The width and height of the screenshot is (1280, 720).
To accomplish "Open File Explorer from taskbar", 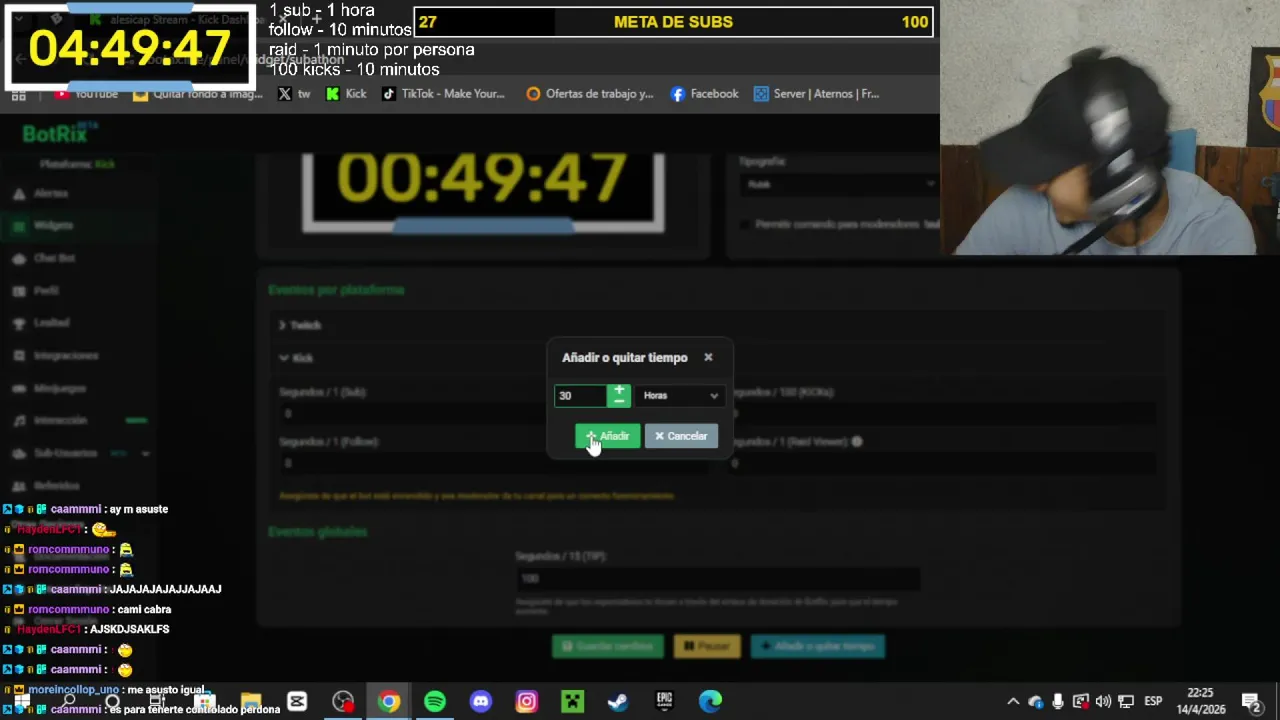I will 251,702.
